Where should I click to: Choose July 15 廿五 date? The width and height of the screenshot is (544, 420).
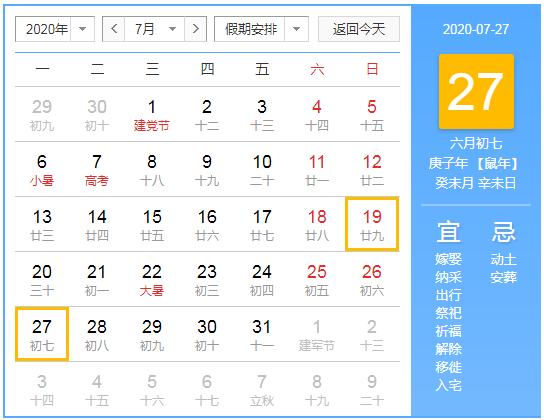pyautogui.click(x=152, y=225)
